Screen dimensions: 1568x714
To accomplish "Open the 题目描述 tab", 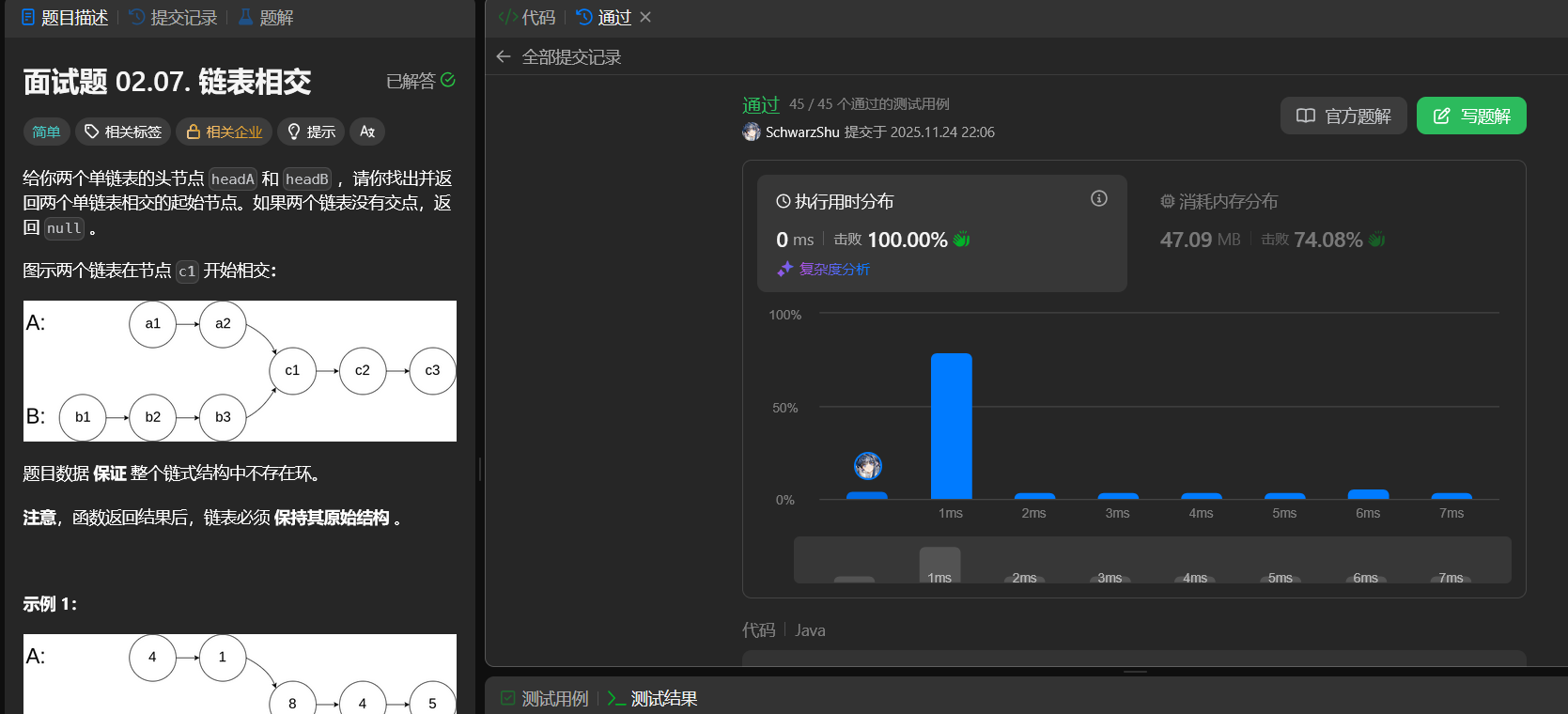I will pyautogui.click(x=65, y=17).
